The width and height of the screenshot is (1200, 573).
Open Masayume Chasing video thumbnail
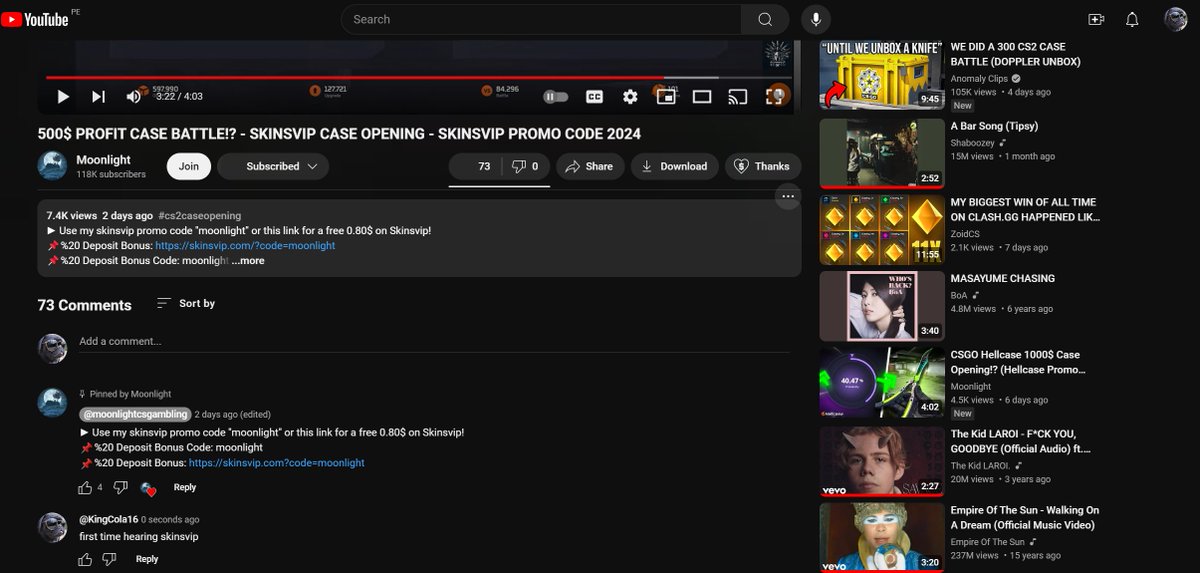pyautogui.click(x=881, y=306)
